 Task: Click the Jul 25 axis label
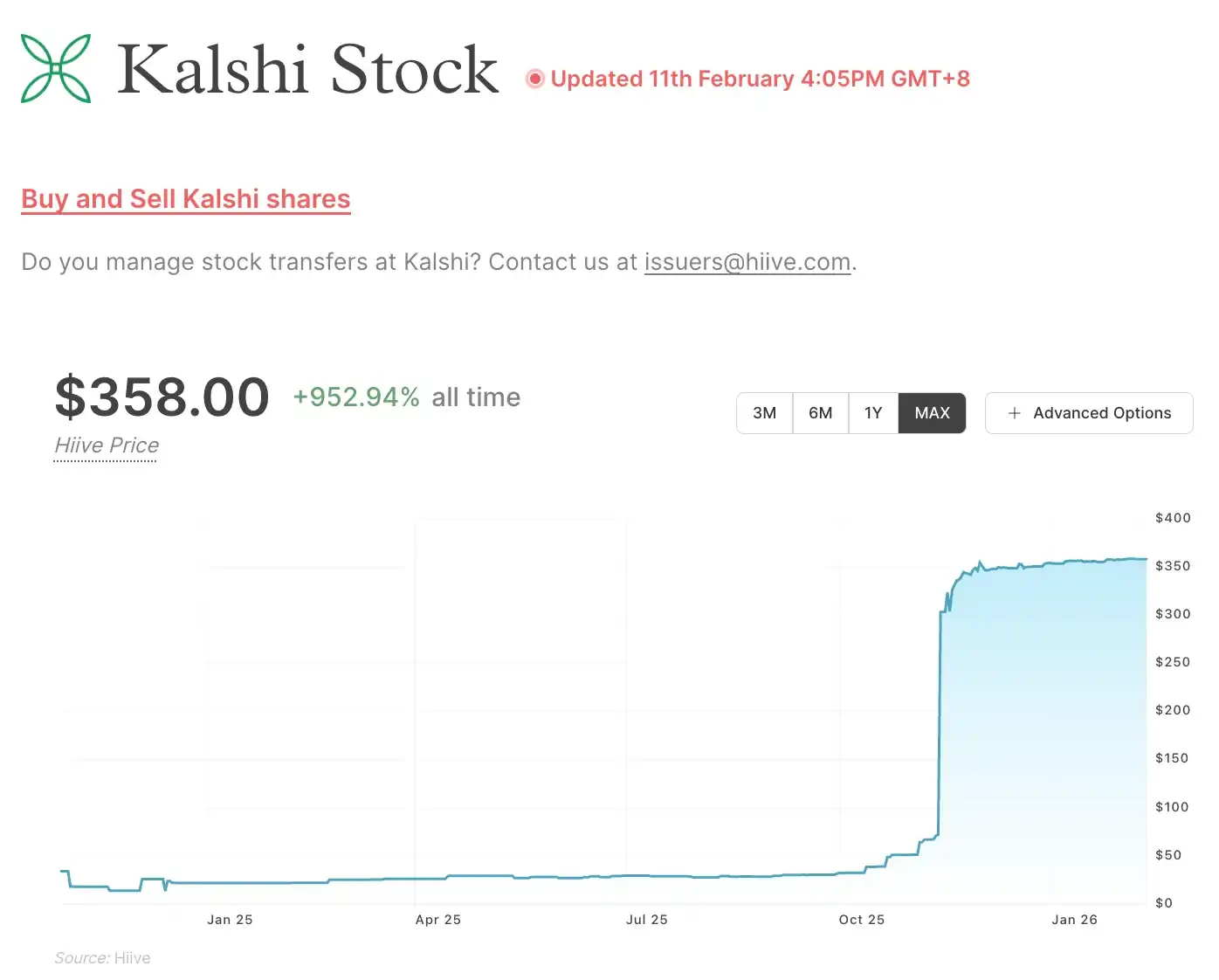pyautogui.click(x=646, y=920)
